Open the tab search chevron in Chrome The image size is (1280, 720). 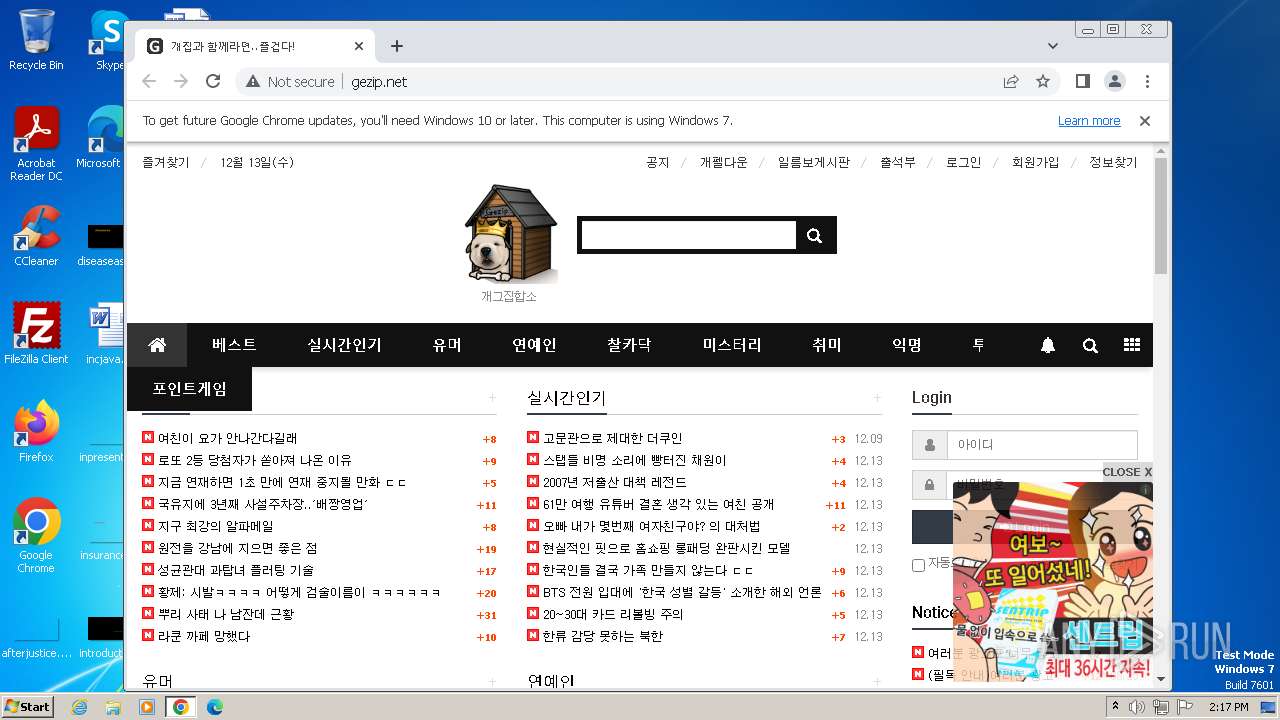tap(1053, 46)
